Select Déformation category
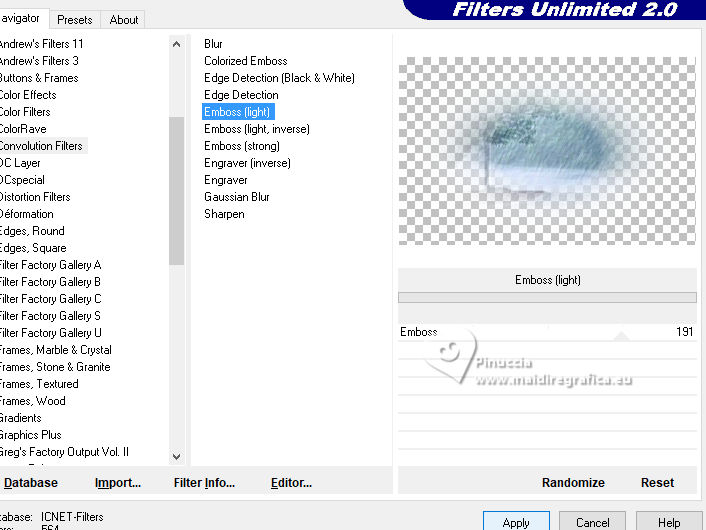This screenshot has width=706, height=530. (x=27, y=214)
